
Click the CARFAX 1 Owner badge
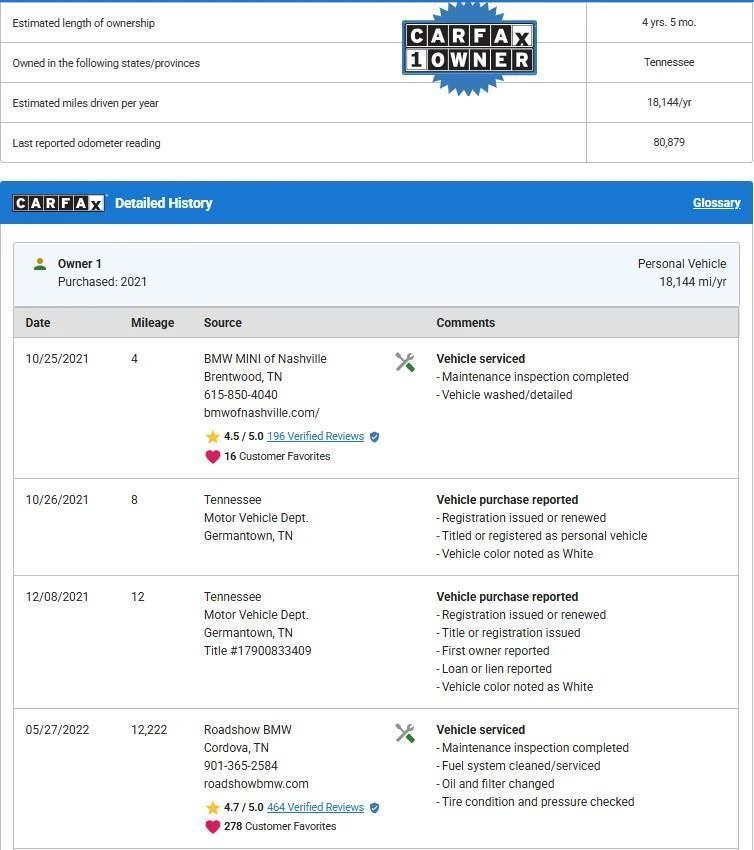pyautogui.click(x=469, y=47)
